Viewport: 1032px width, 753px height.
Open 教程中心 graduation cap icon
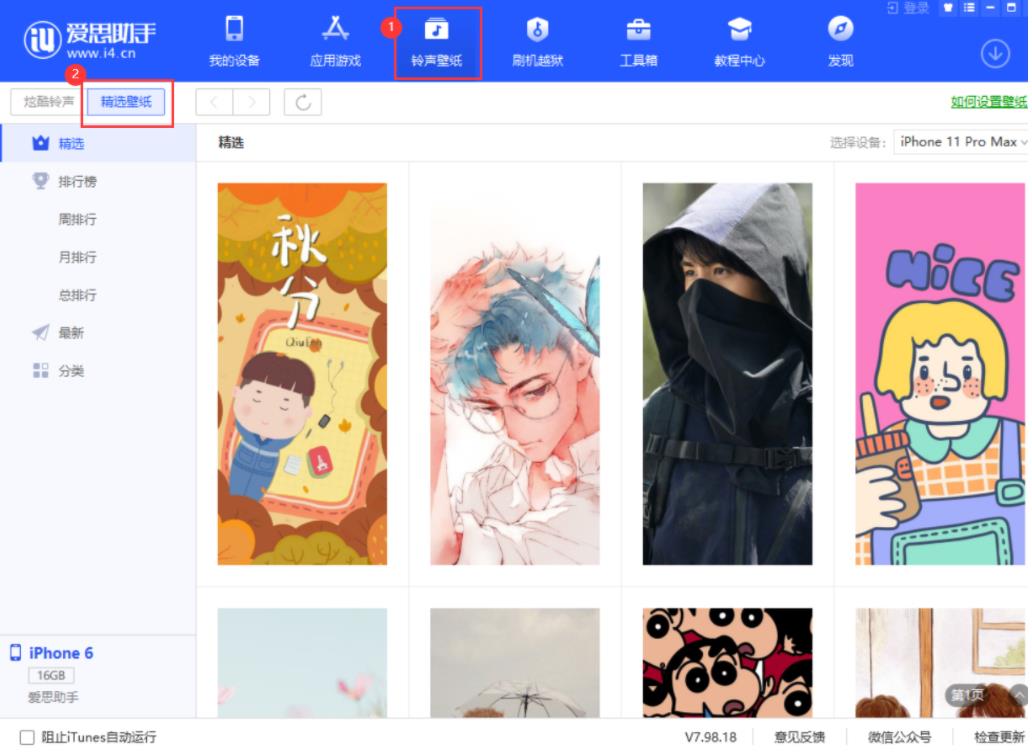tap(739, 30)
